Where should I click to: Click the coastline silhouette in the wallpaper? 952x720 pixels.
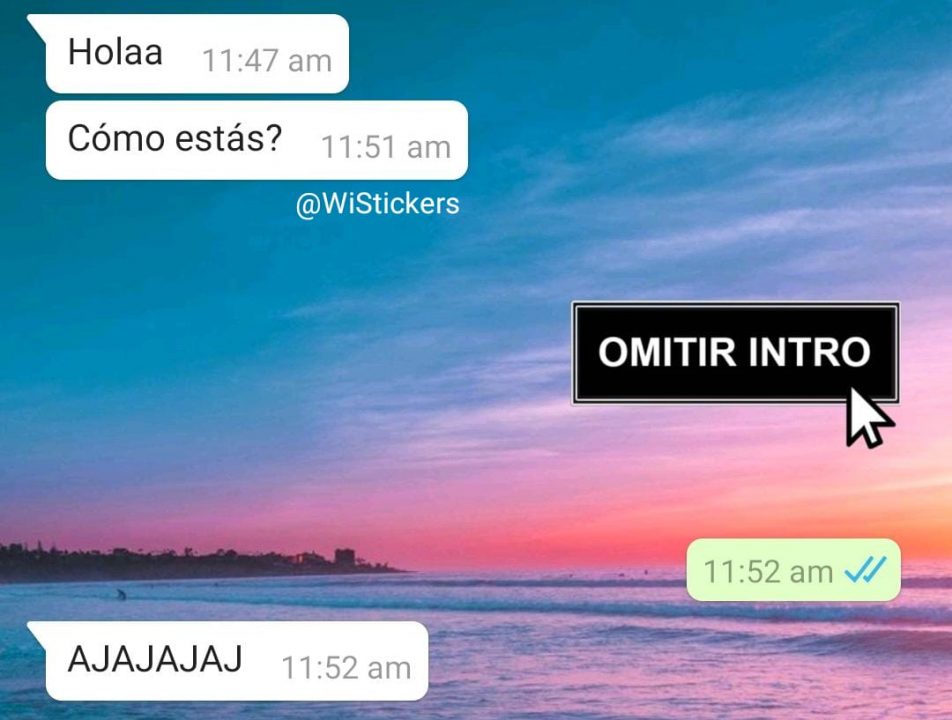[194, 563]
